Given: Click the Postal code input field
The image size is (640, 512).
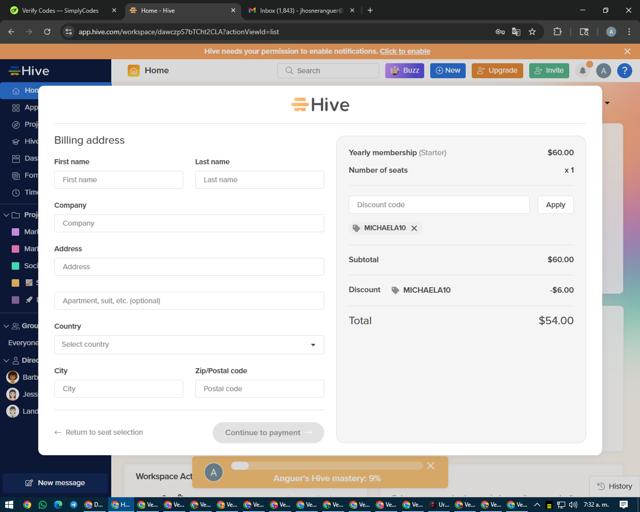Looking at the screenshot, I should (x=260, y=389).
